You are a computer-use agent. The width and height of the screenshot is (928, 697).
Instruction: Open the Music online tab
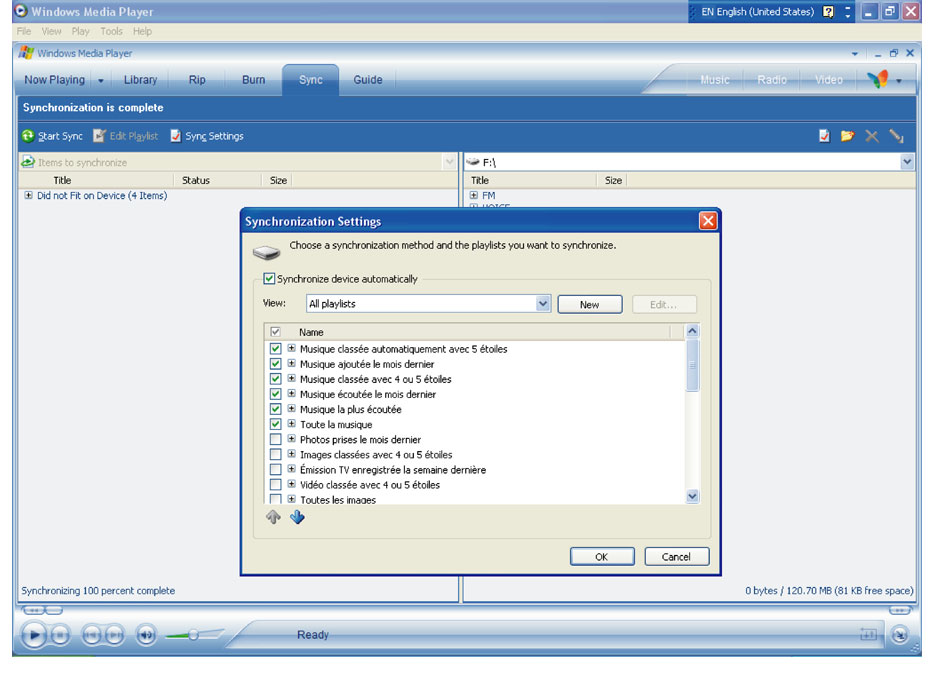[x=715, y=80]
